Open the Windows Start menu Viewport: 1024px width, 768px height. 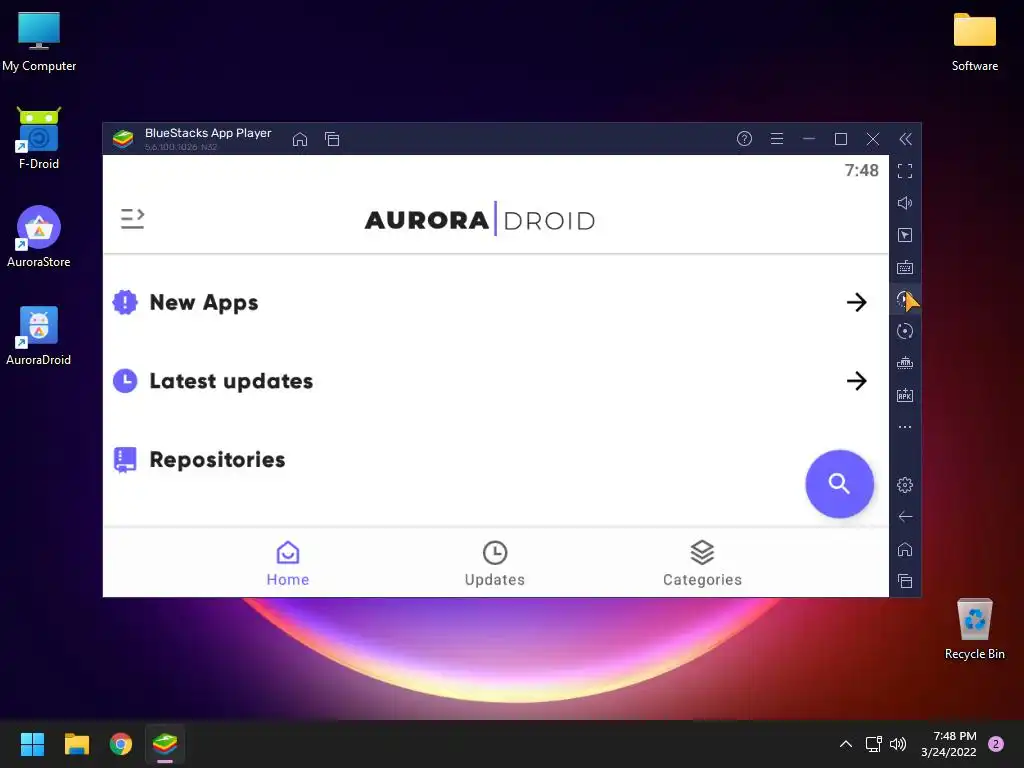click(x=32, y=744)
